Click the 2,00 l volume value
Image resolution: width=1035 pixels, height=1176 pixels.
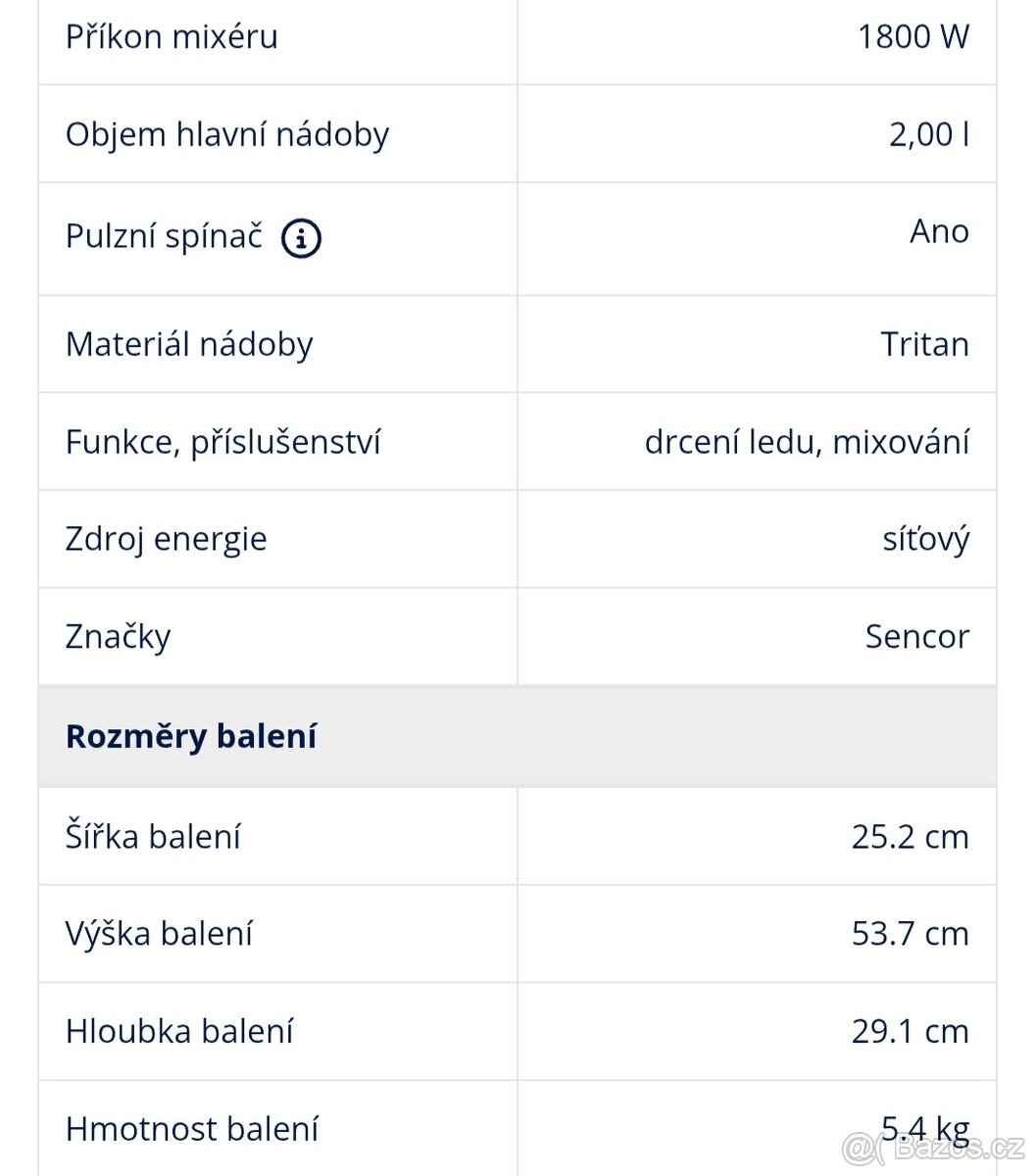pos(928,134)
